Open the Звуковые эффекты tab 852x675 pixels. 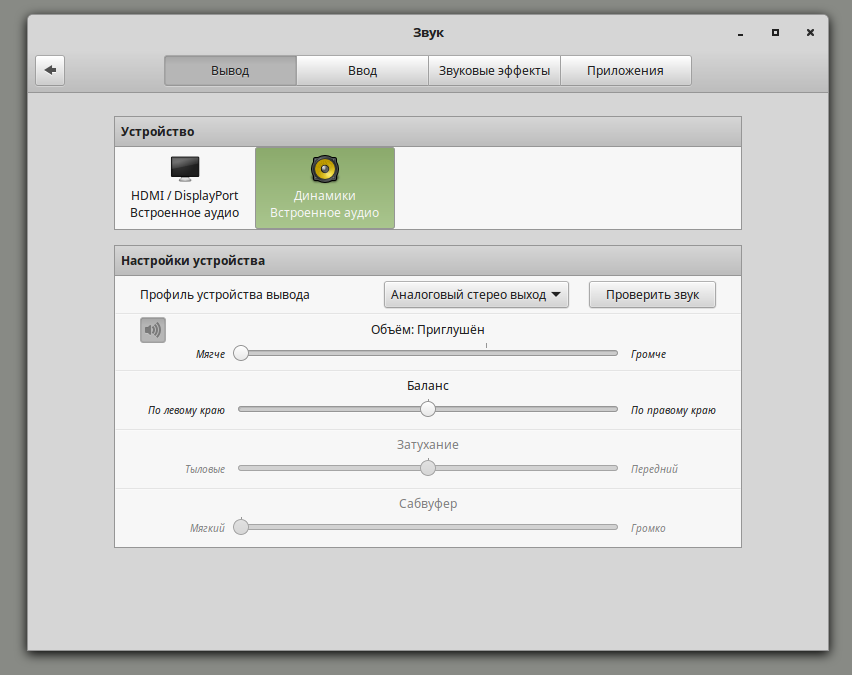click(x=494, y=71)
